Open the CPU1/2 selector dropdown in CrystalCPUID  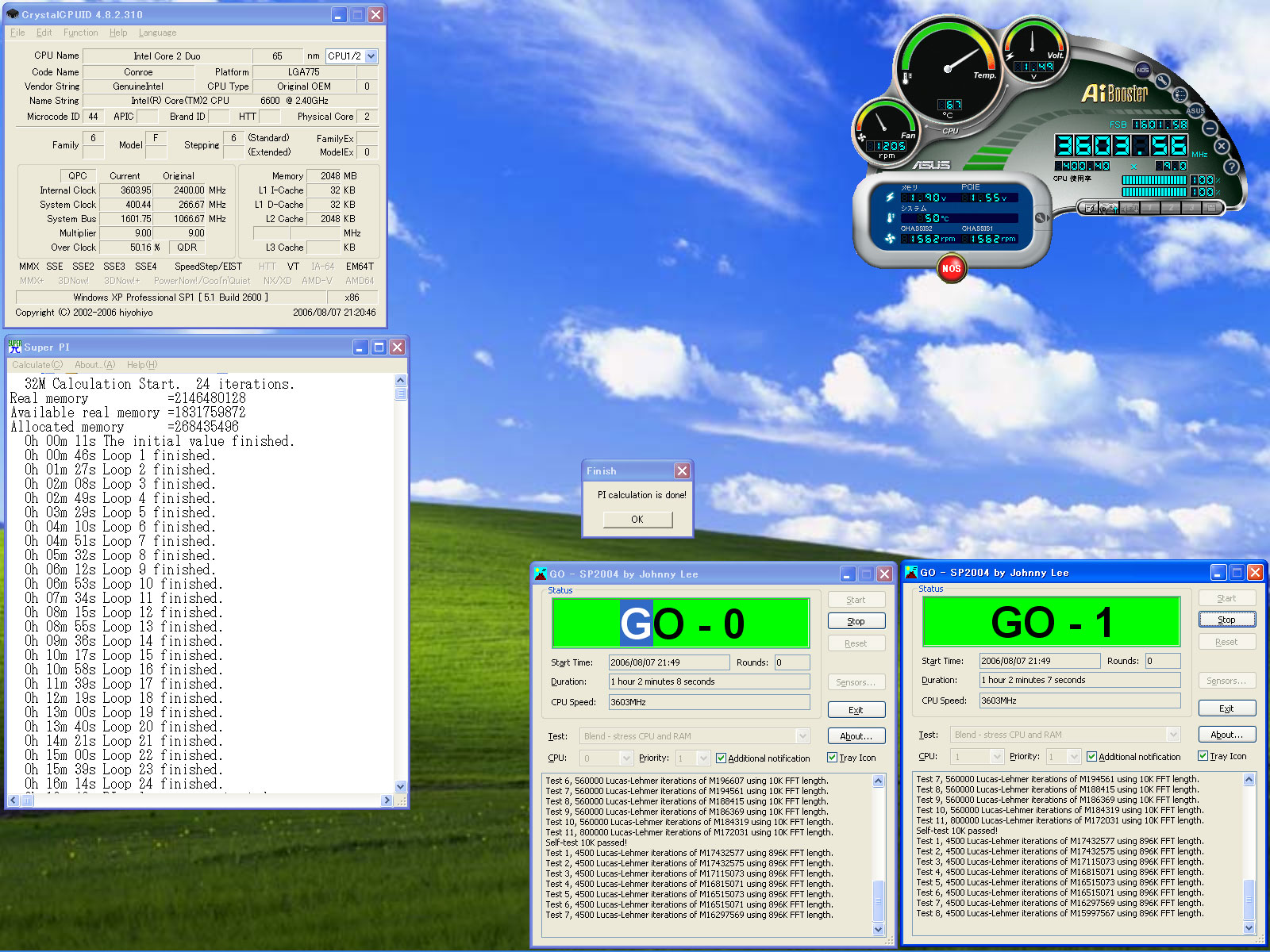pos(371,56)
